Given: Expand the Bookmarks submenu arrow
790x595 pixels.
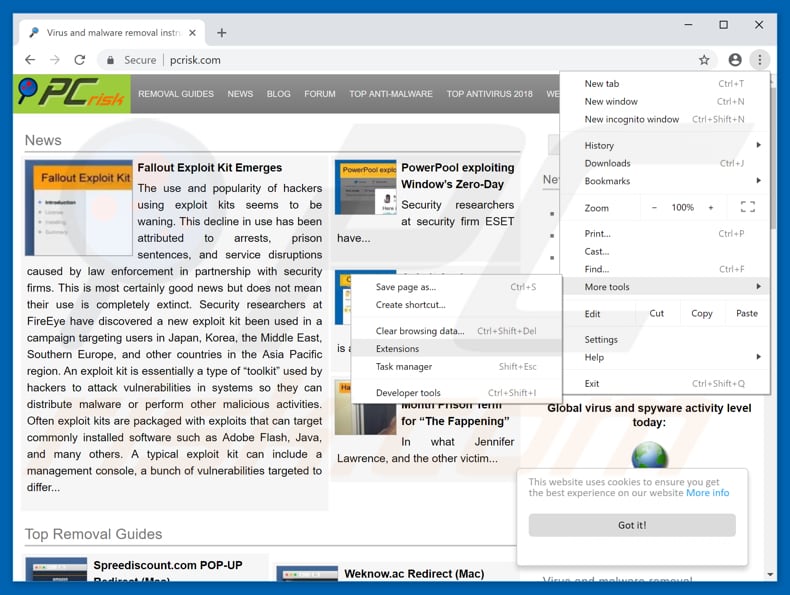Looking at the screenshot, I should (x=758, y=180).
